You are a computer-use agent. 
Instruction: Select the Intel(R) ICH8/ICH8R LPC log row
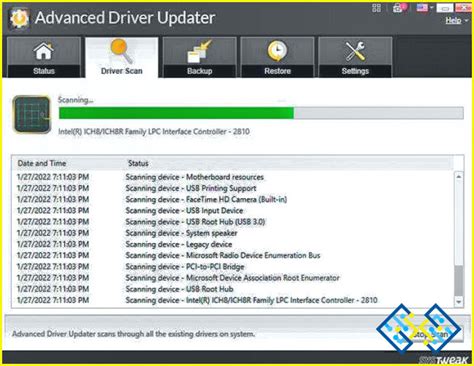233,300
